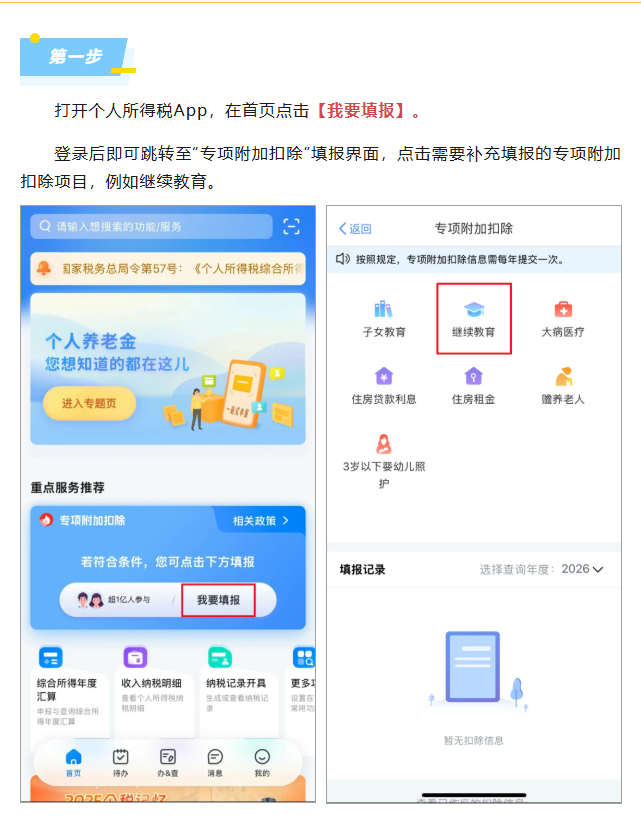Tap the 继续教育 graduation cap icon

click(x=474, y=309)
